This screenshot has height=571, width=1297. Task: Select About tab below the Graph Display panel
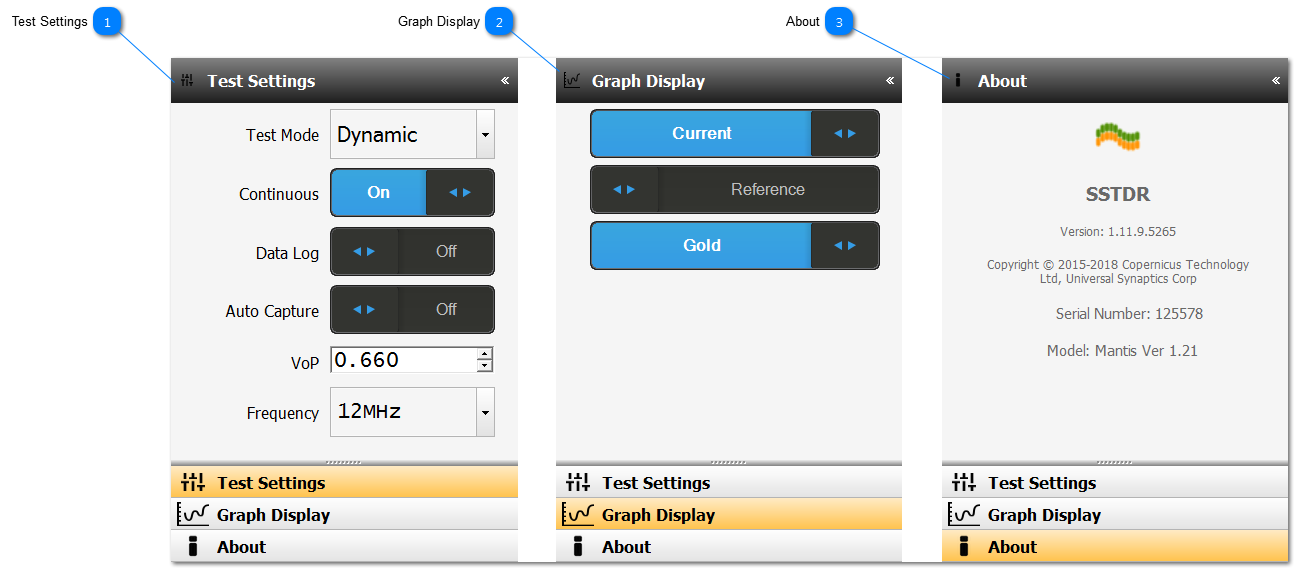click(x=626, y=547)
